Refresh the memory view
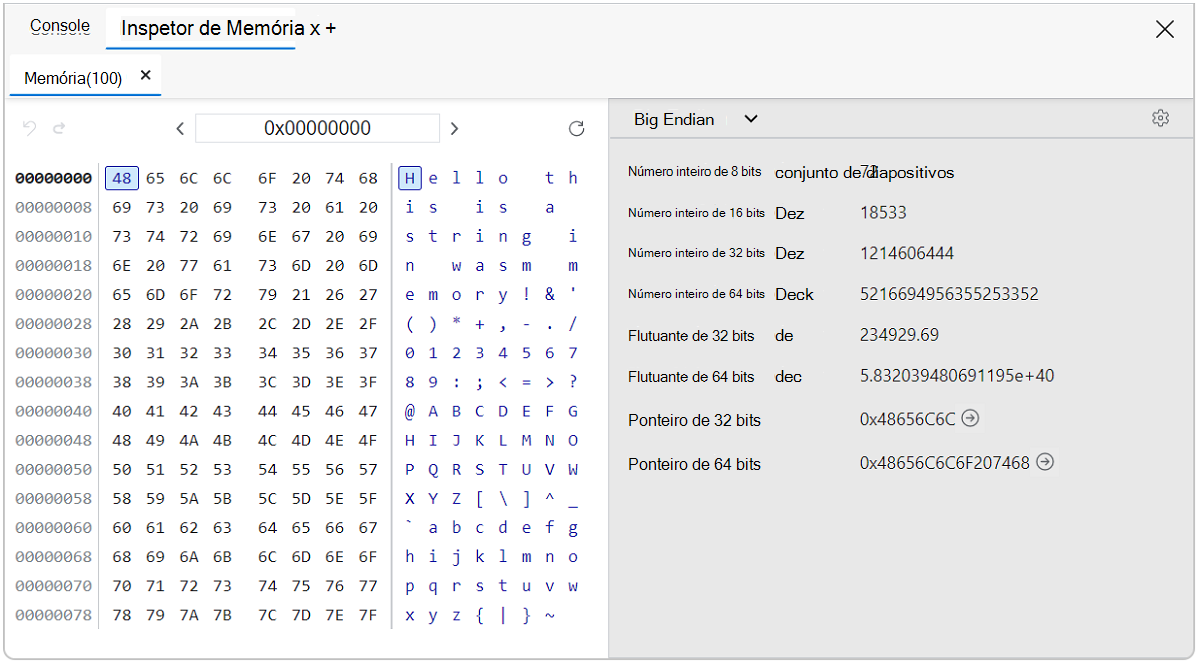The width and height of the screenshot is (1200, 665). click(x=576, y=128)
